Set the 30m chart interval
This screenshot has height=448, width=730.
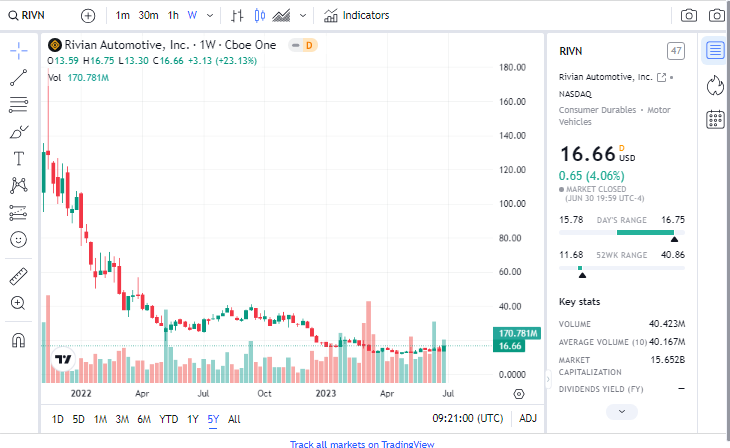[149, 15]
